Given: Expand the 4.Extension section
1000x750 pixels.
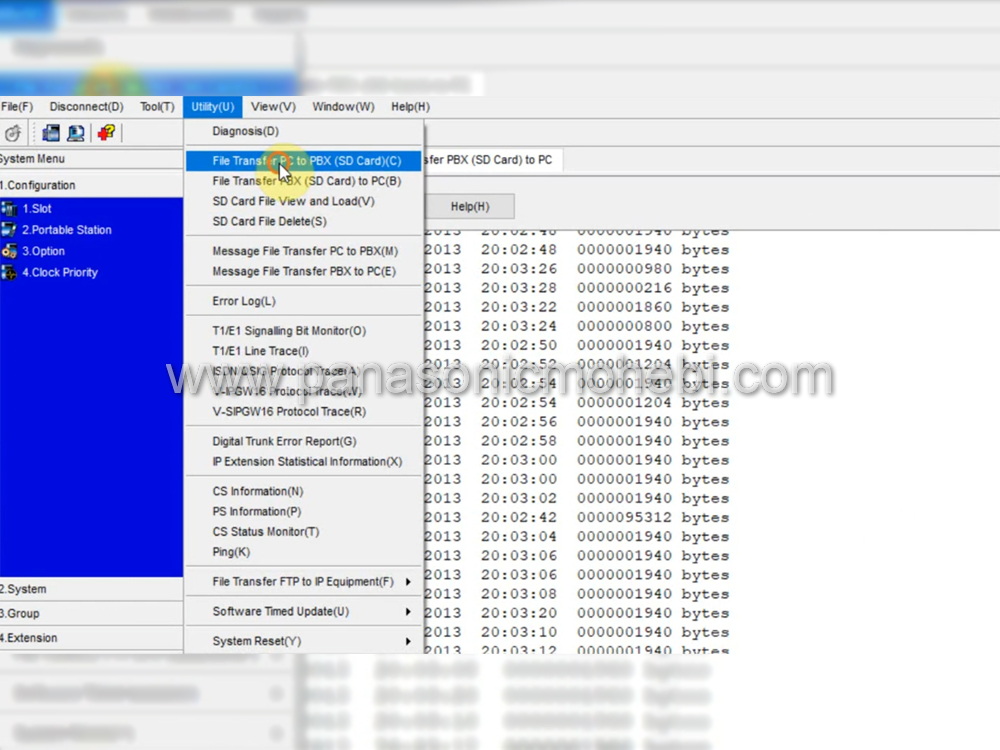Looking at the screenshot, I should click(x=30, y=638).
